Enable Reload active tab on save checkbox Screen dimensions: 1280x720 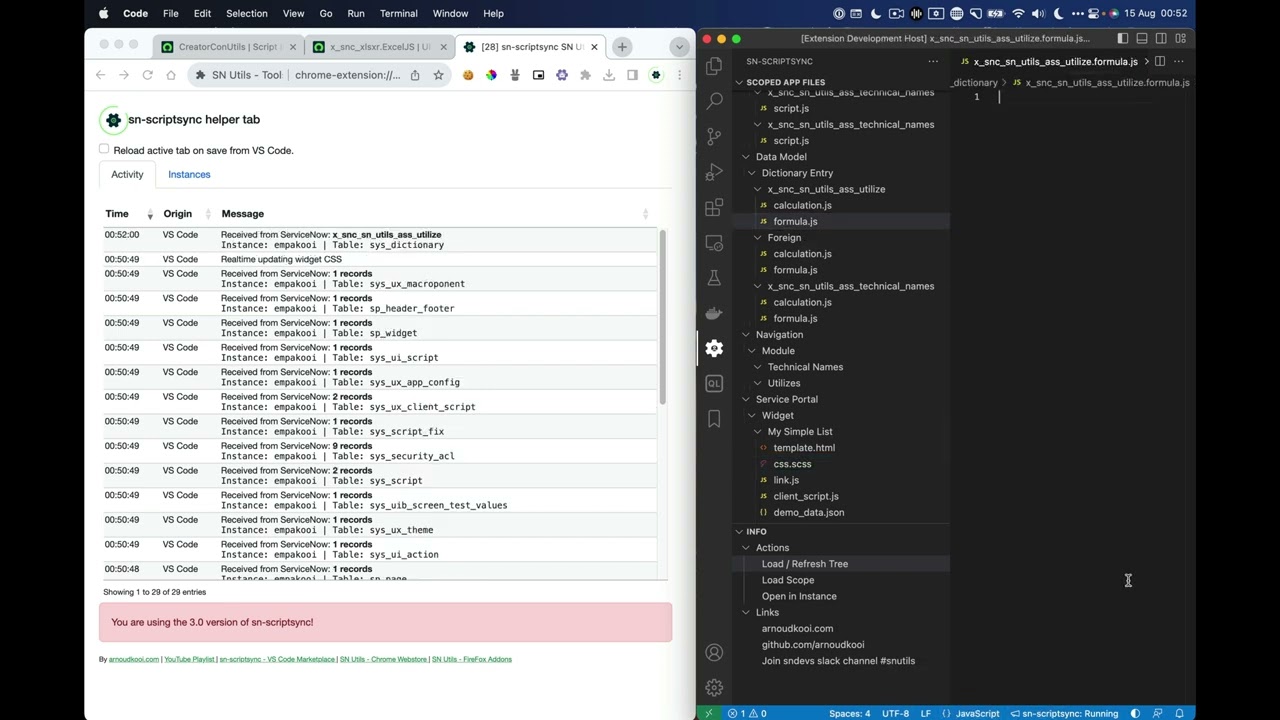(x=104, y=149)
